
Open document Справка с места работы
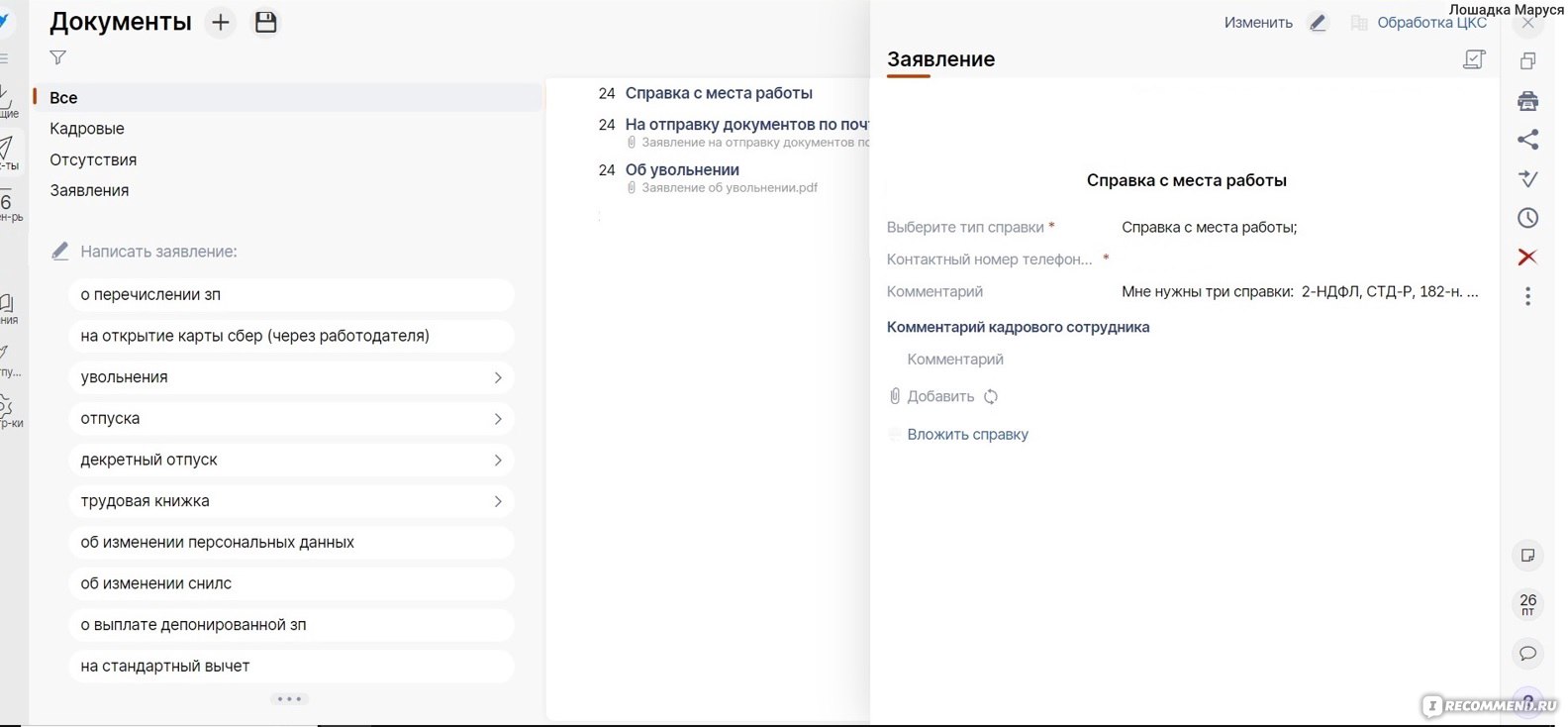point(719,93)
